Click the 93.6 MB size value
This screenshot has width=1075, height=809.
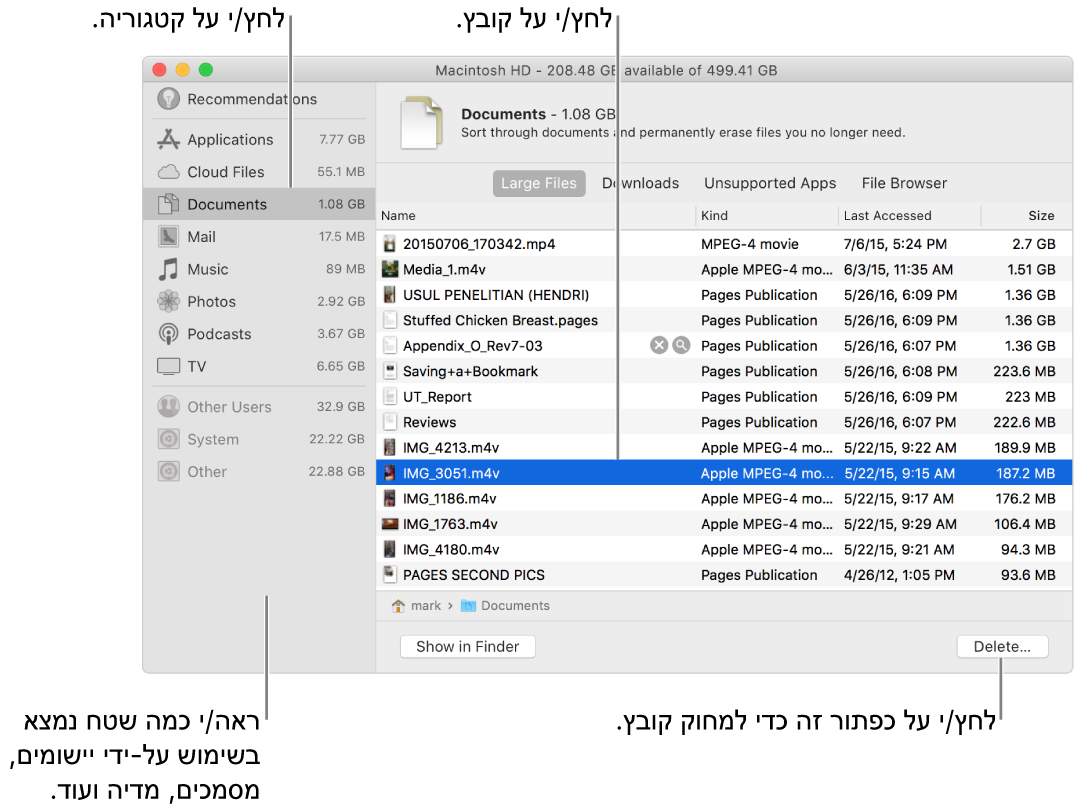coord(1028,575)
